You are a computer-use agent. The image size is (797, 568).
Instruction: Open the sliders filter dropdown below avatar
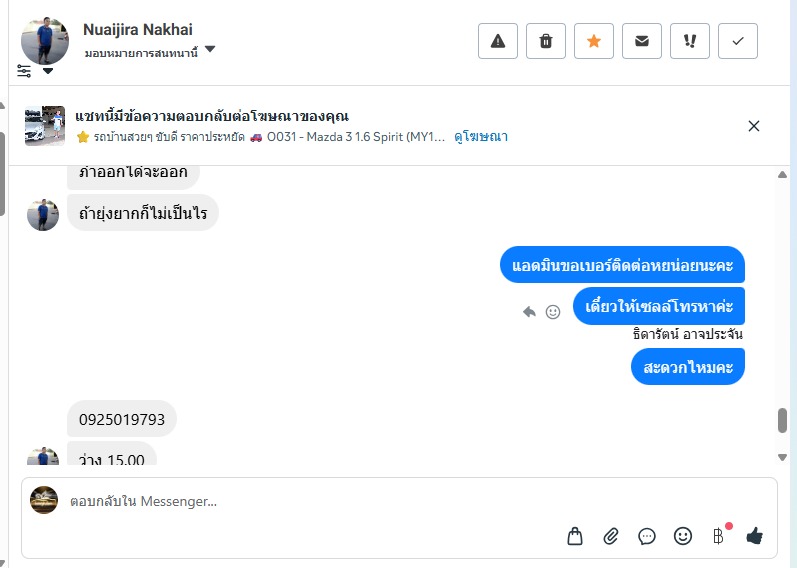[x=35, y=71]
